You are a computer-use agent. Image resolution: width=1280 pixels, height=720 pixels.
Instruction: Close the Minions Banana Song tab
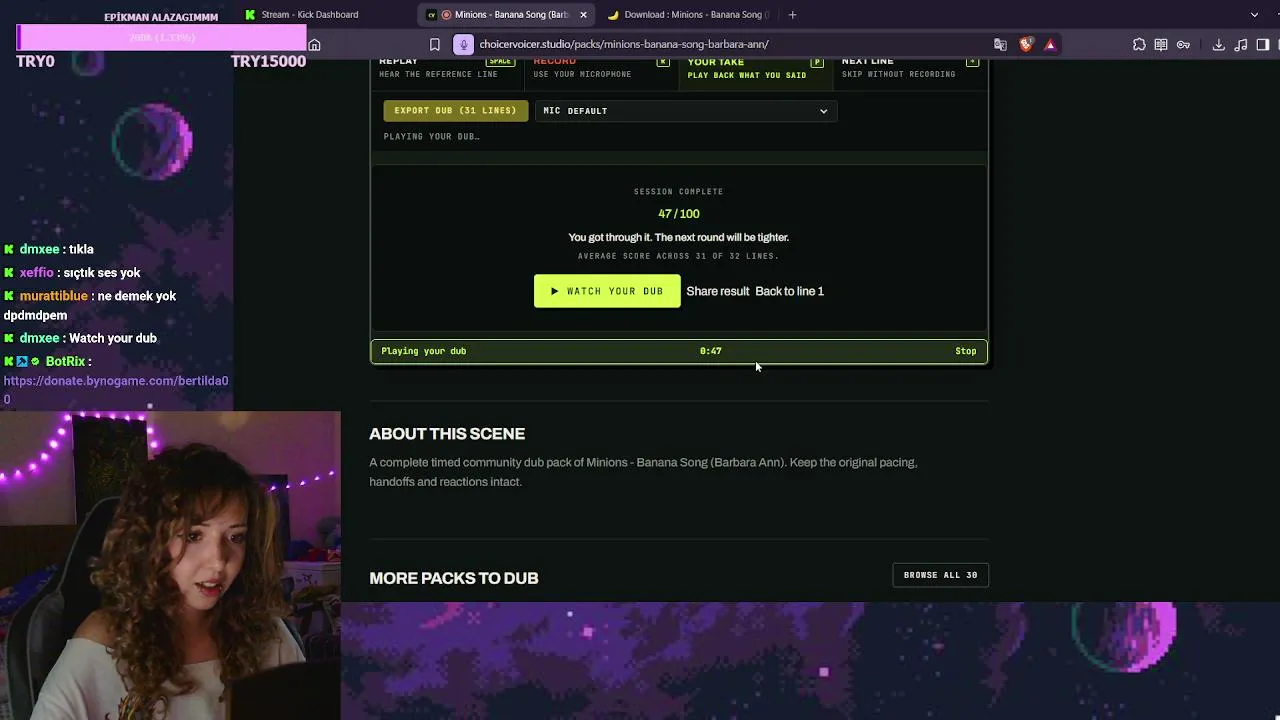(583, 14)
